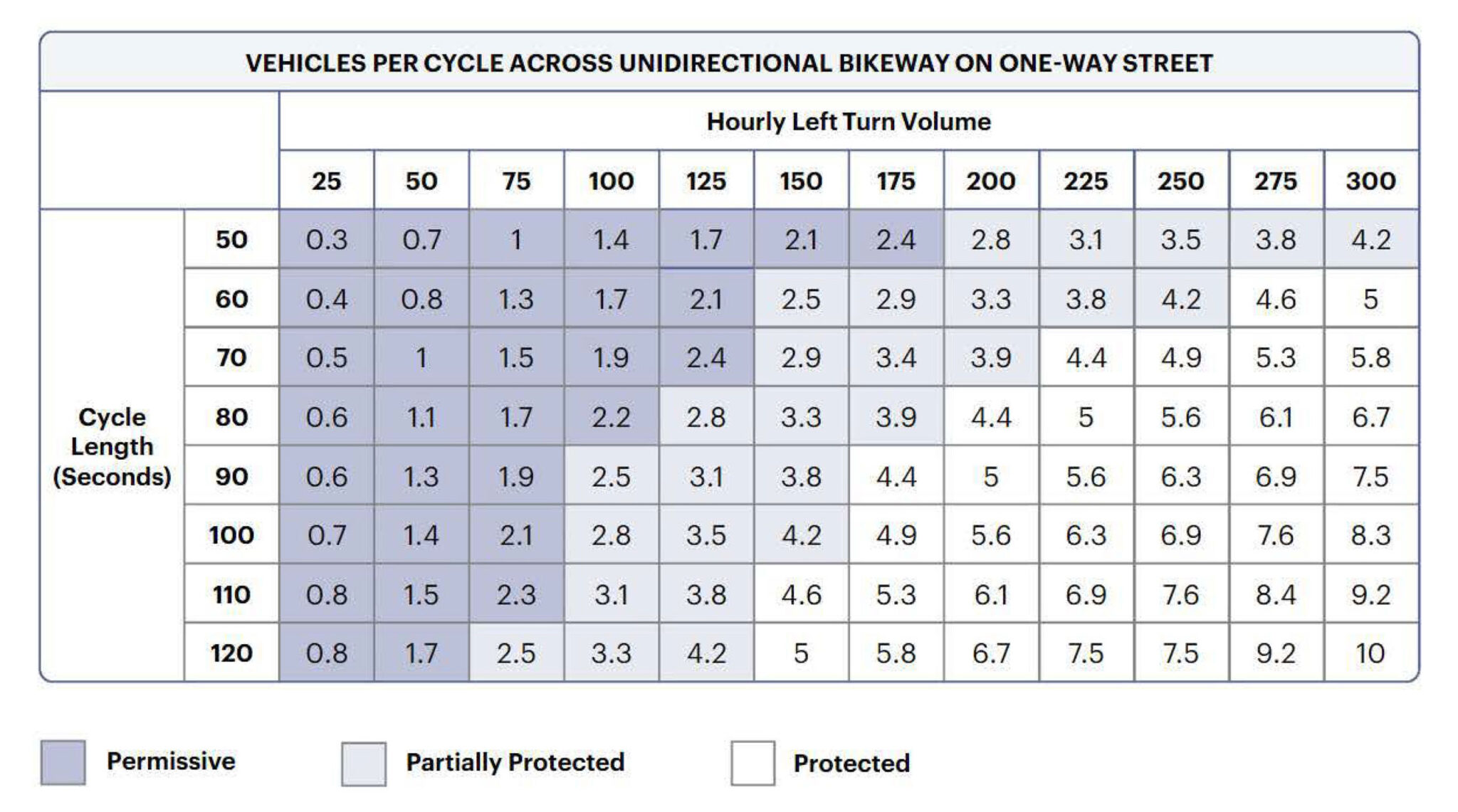Viewport: 1458px width, 812px height.
Task: Select the cell with value 6.5 row 80, 6.7
Action: point(1370,417)
